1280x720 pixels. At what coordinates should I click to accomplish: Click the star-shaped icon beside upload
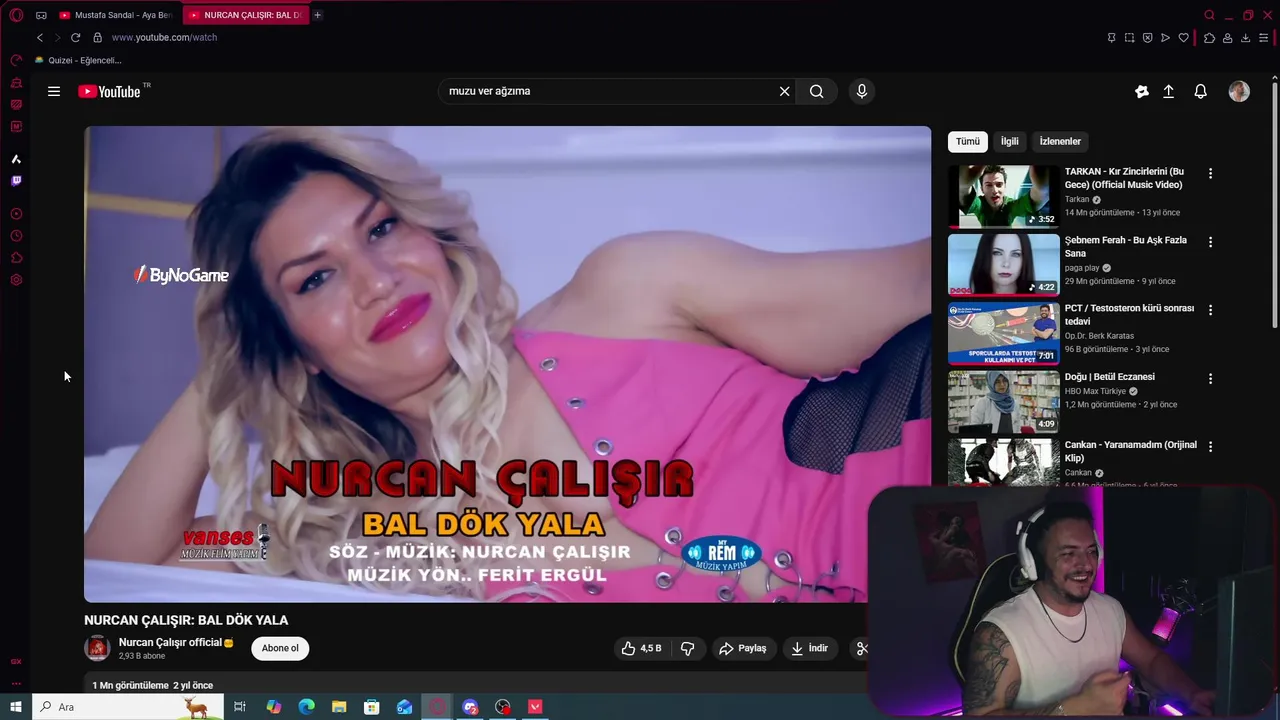click(1142, 91)
